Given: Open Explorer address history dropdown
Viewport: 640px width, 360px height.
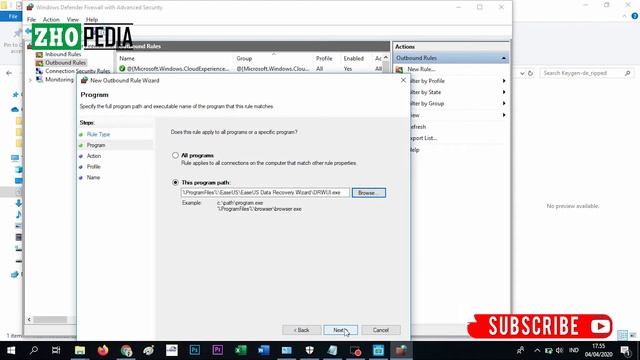Looking at the screenshot, I should pyautogui.click(x=522, y=73).
